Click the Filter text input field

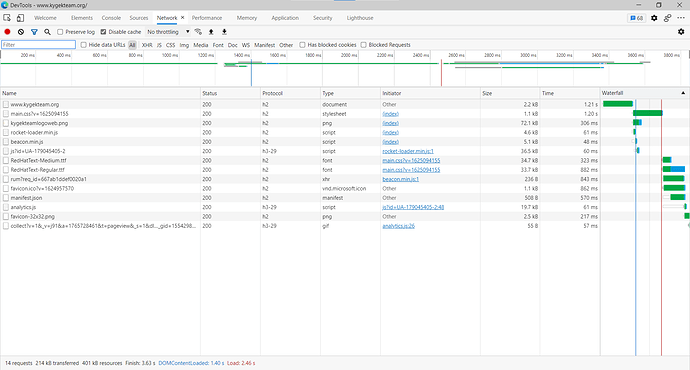[x=39, y=44]
